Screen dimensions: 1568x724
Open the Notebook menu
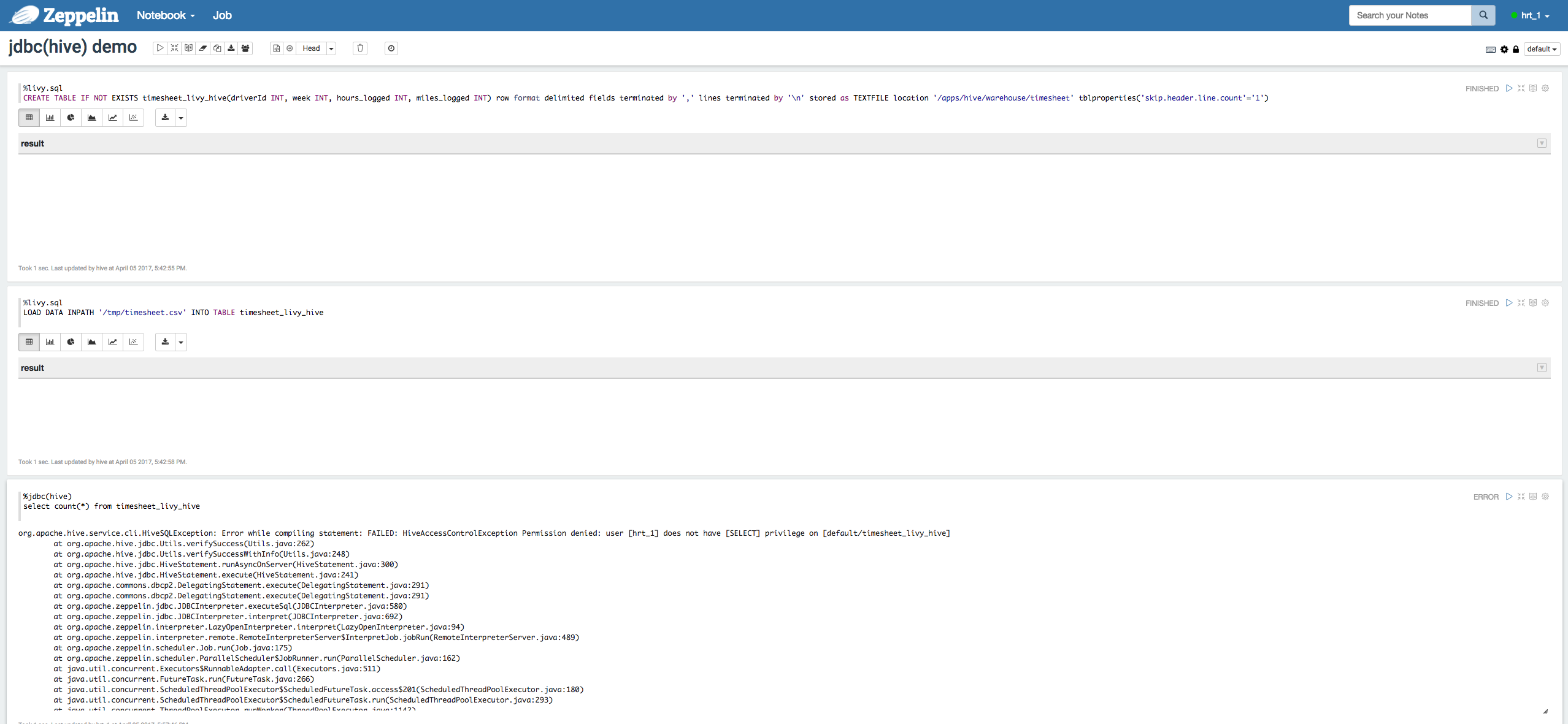click(164, 15)
